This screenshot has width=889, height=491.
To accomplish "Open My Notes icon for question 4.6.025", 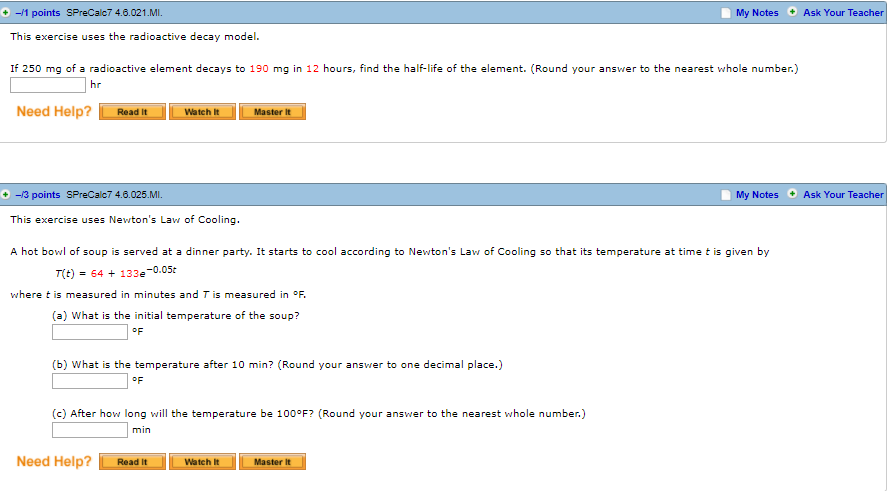I will (x=726, y=195).
